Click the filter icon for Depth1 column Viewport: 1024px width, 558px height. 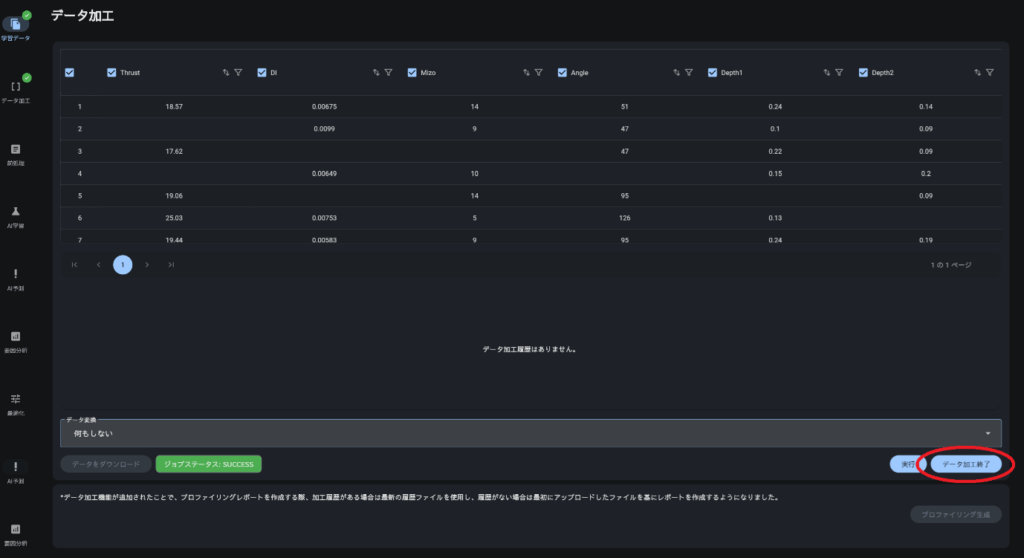pos(839,73)
